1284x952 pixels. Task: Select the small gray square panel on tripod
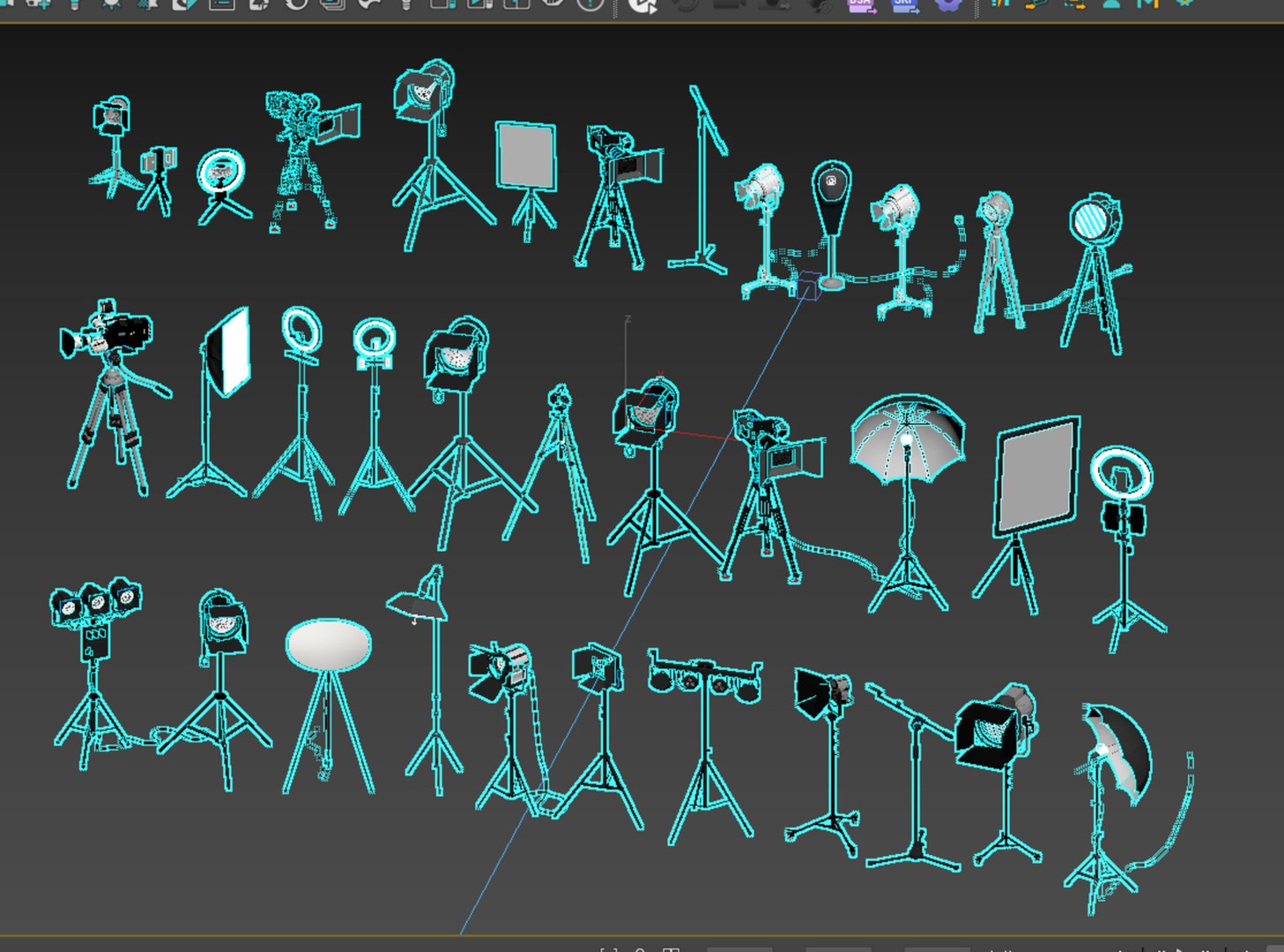(527, 181)
